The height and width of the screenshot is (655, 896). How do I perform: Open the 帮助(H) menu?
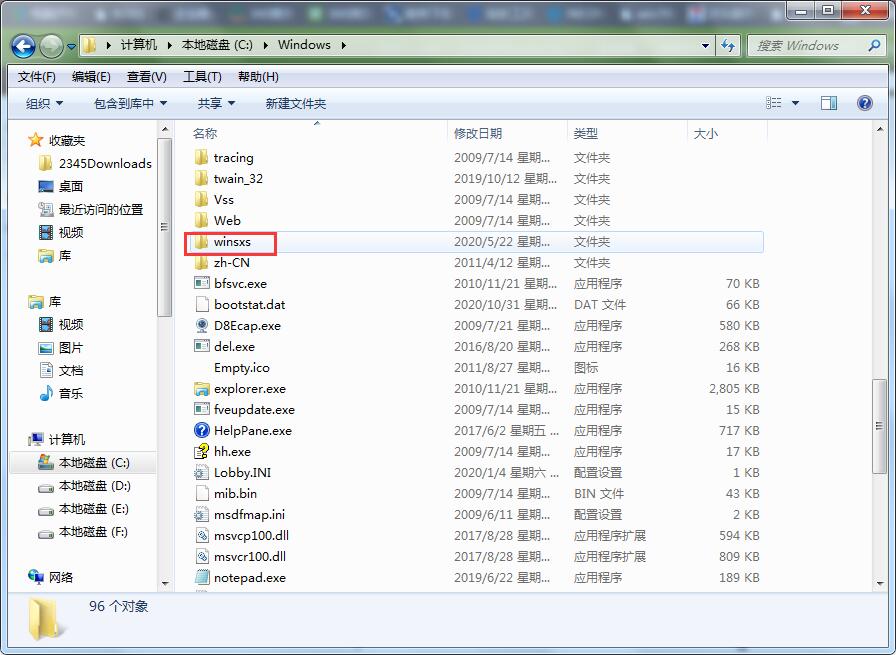pyautogui.click(x=258, y=77)
